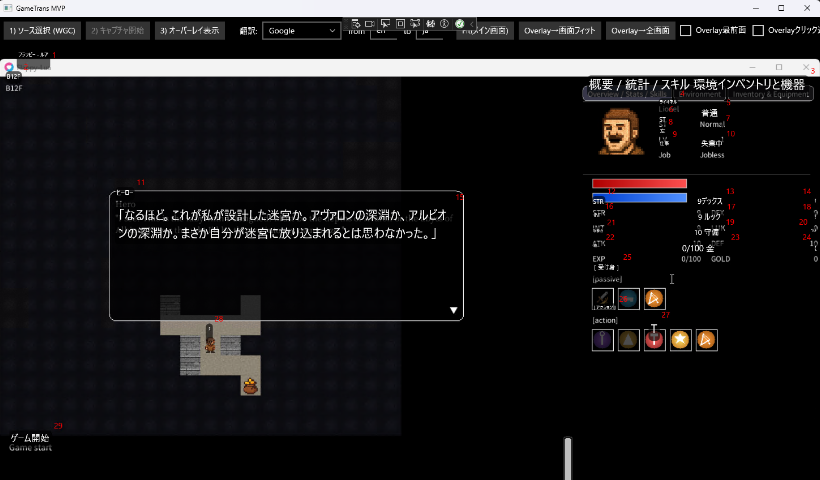Enable the Overlay最前面 checkbox
This screenshot has width=820, height=480.
pos(685,31)
